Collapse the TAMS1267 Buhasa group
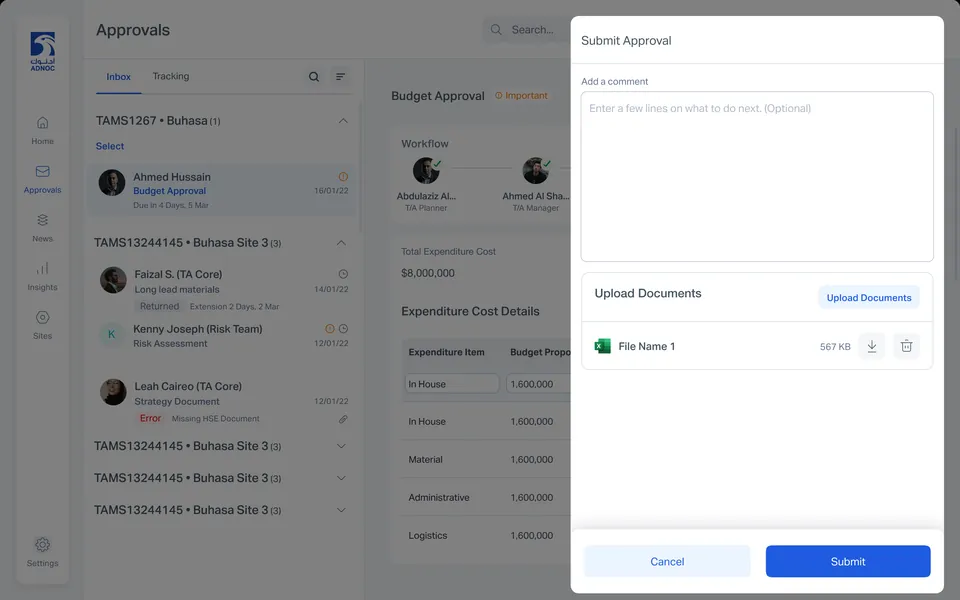 [x=343, y=121]
